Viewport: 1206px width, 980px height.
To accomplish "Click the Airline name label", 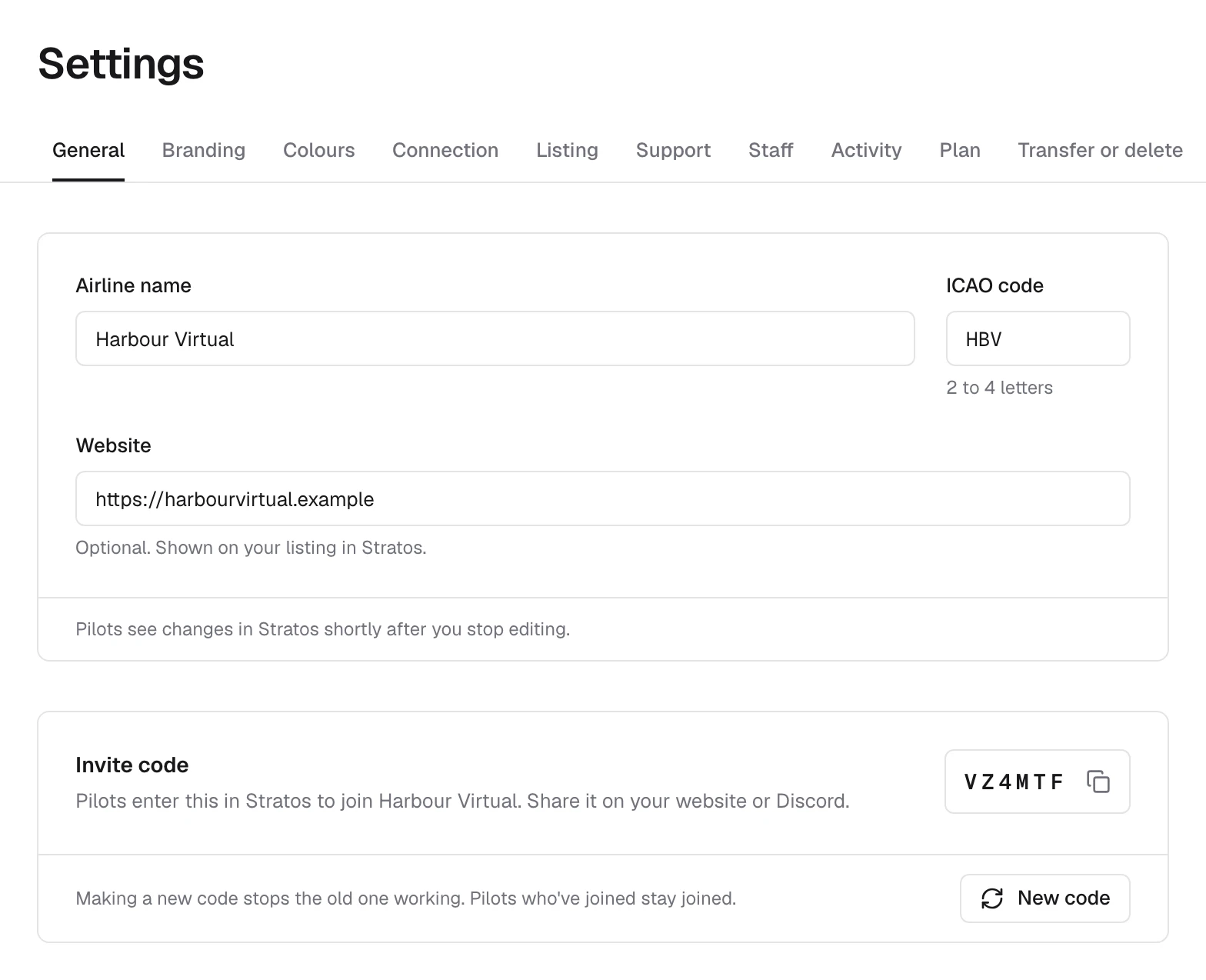I will [134, 285].
